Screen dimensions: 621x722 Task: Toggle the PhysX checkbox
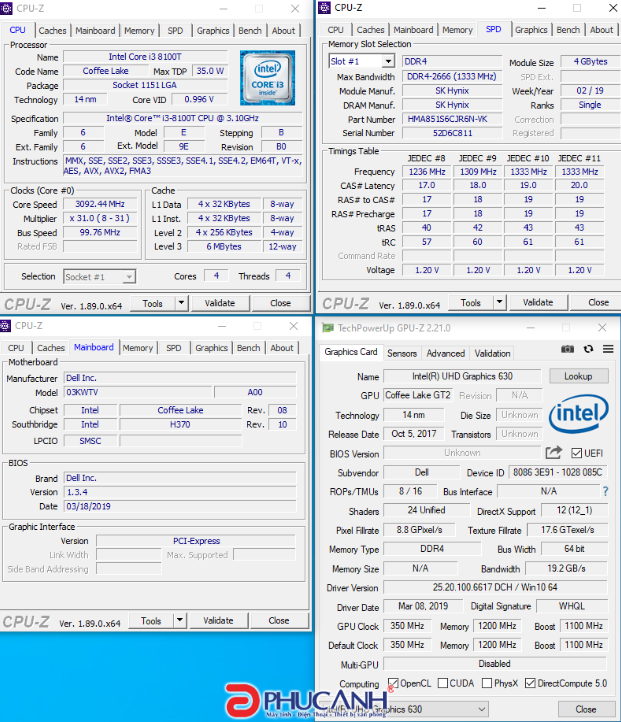(487, 683)
